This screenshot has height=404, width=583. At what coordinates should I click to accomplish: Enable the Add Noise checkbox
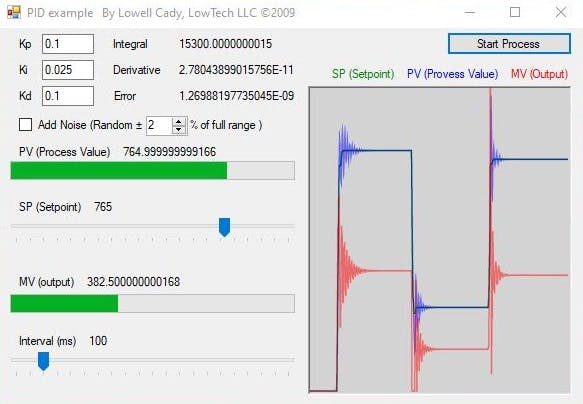tap(25, 125)
